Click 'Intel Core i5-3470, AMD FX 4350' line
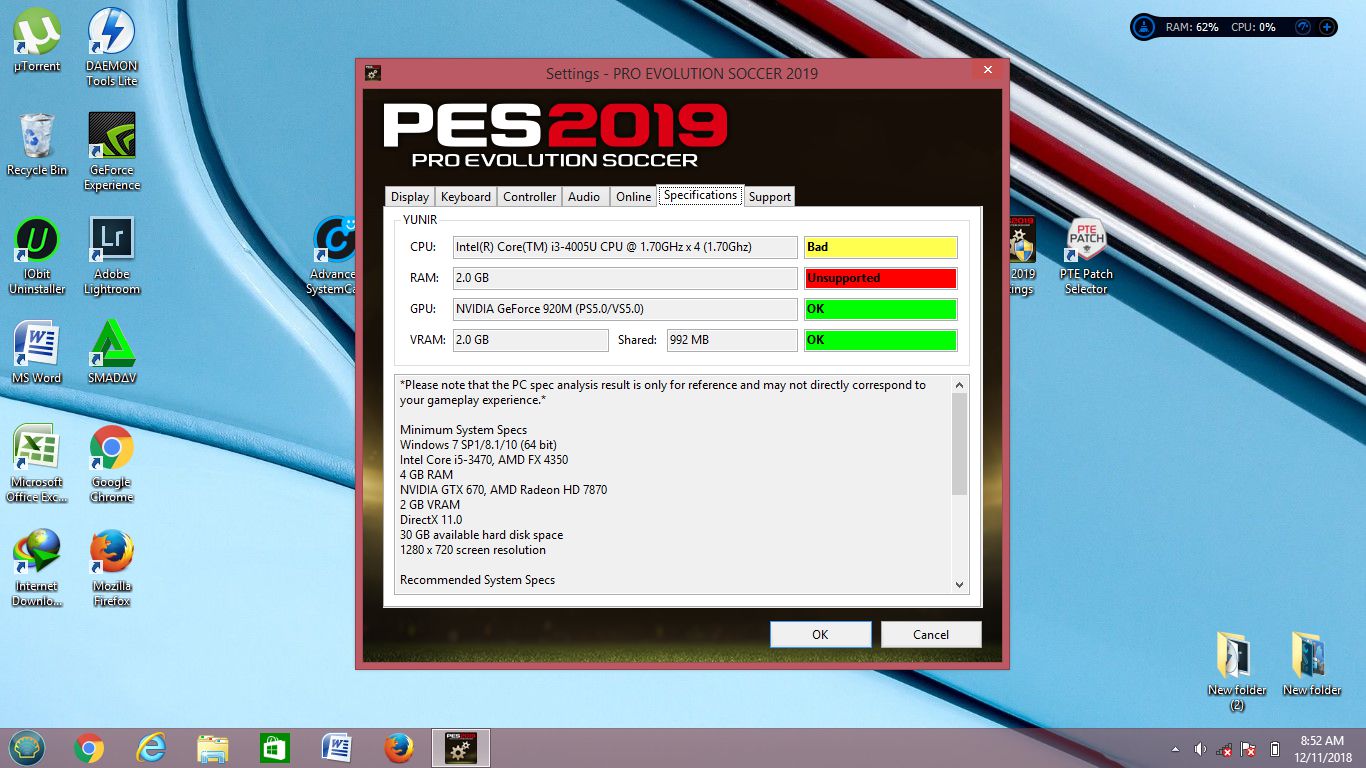The image size is (1366, 768). [484, 460]
